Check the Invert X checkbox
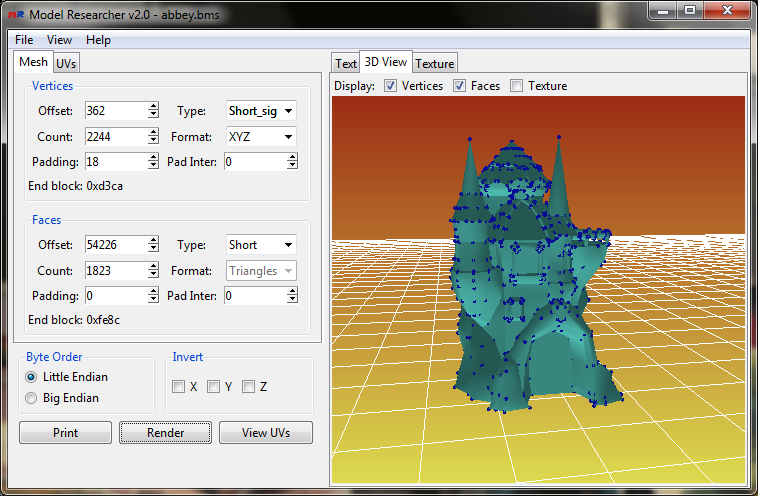Screen dimensions: 758x496 [x=178, y=387]
